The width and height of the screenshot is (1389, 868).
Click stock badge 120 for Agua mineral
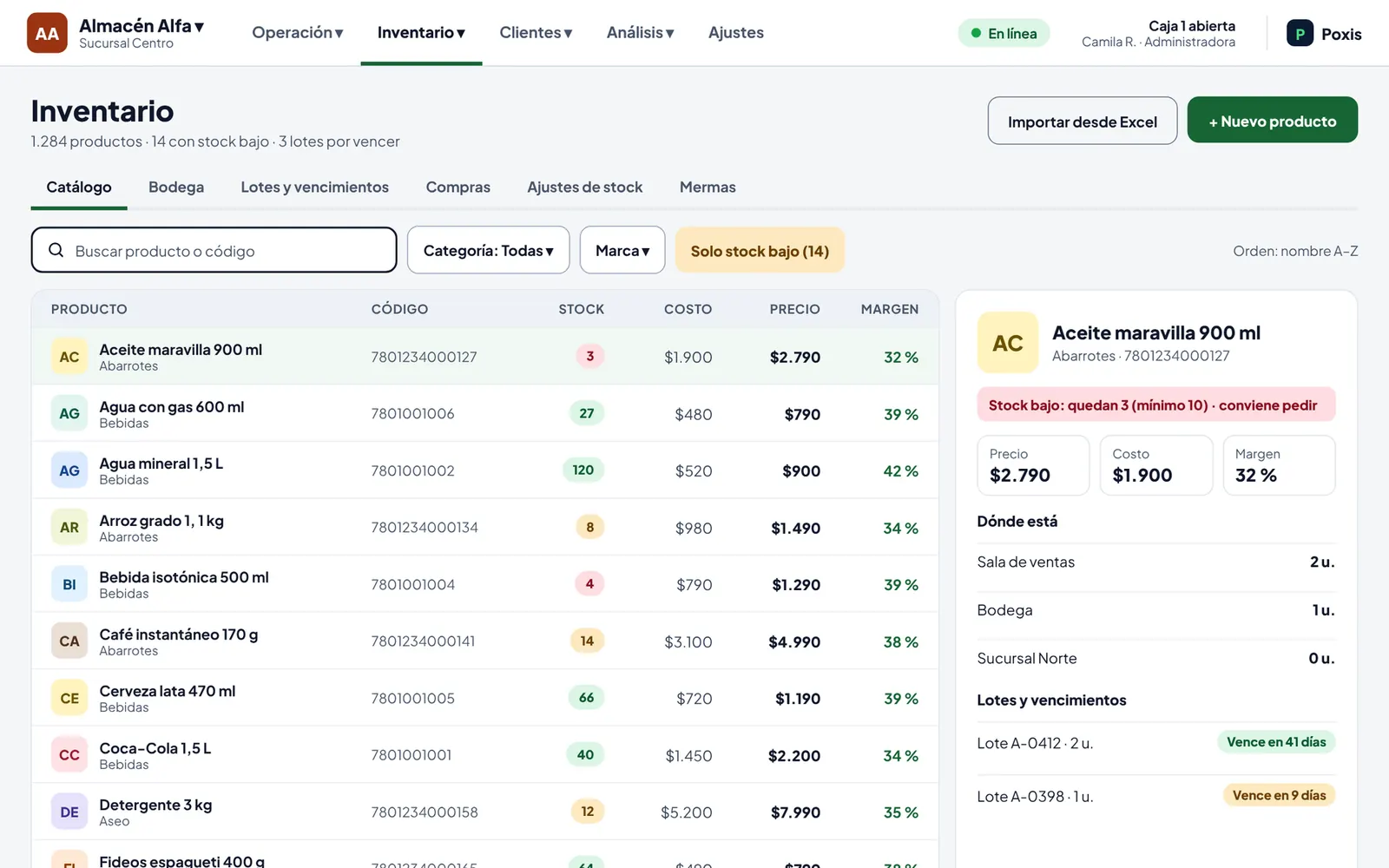click(x=583, y=470)
